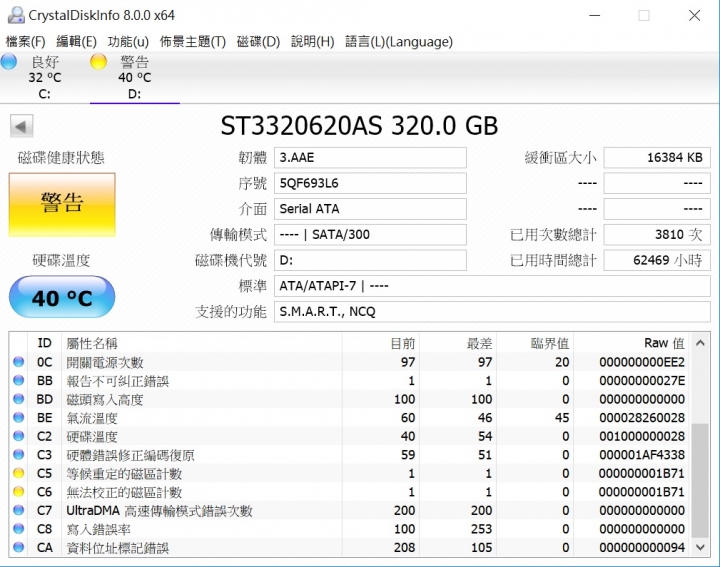
Task: Click the power on count field 3810 次
Action: [657, 235]
